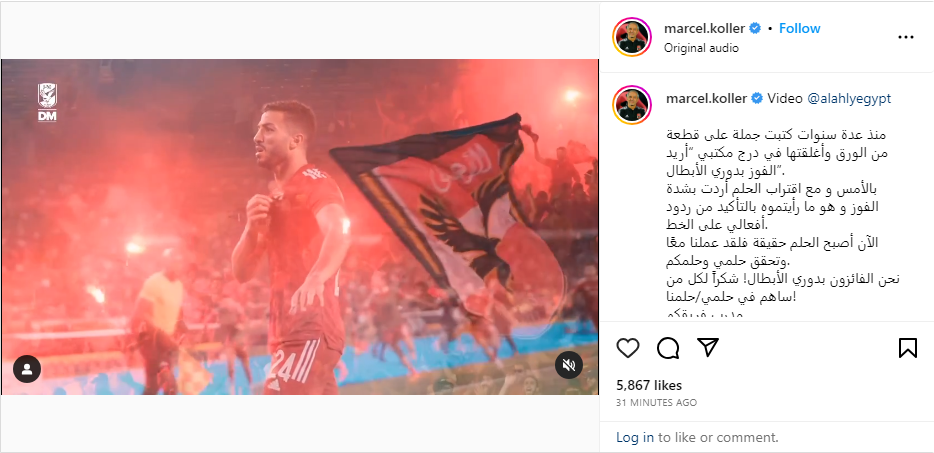Open marcel.koller username in caption

(x=706, y=98)
